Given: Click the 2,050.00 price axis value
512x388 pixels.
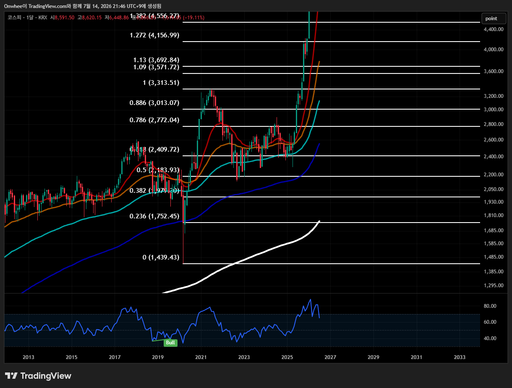Looking at the screenshot, I should (x=494, y=189).
